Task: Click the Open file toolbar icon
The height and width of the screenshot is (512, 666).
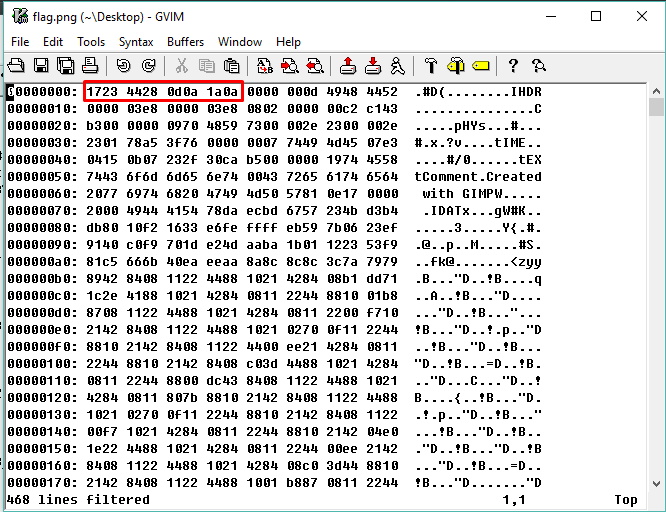Action: click(x=17, y=66)
